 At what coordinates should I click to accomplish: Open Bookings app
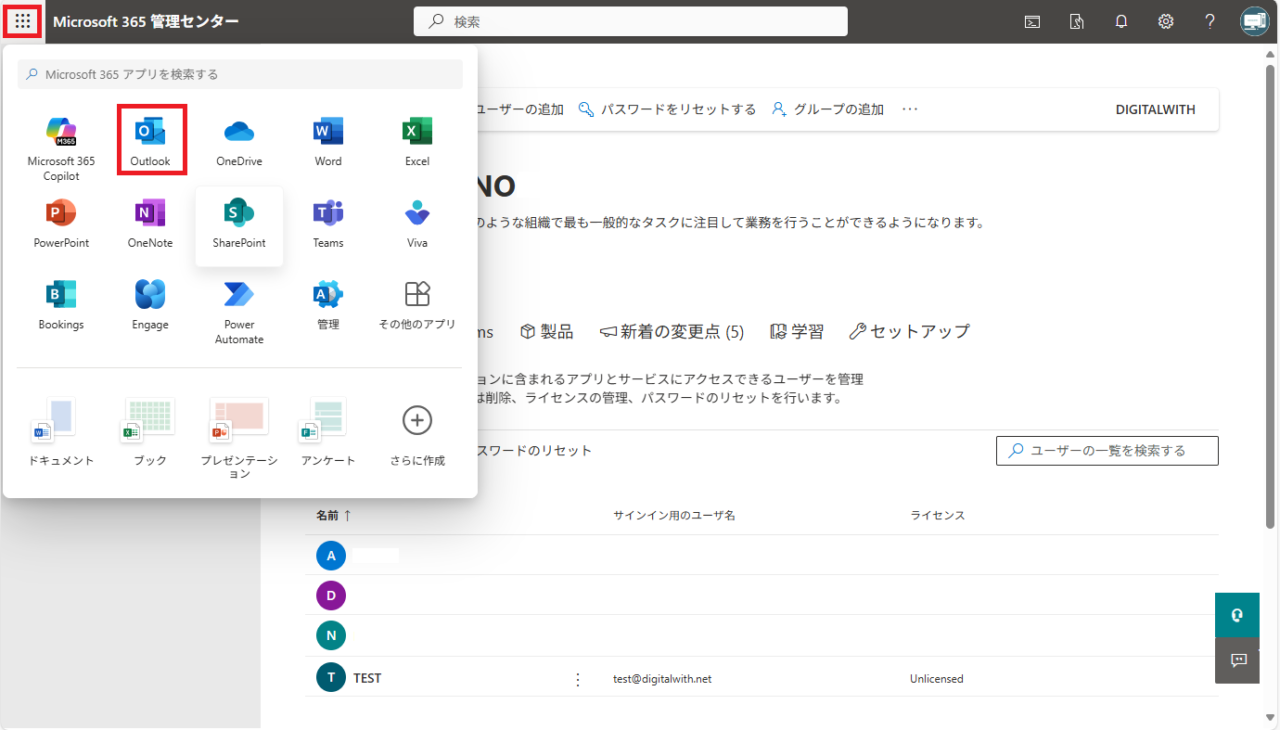coord(61,305)
